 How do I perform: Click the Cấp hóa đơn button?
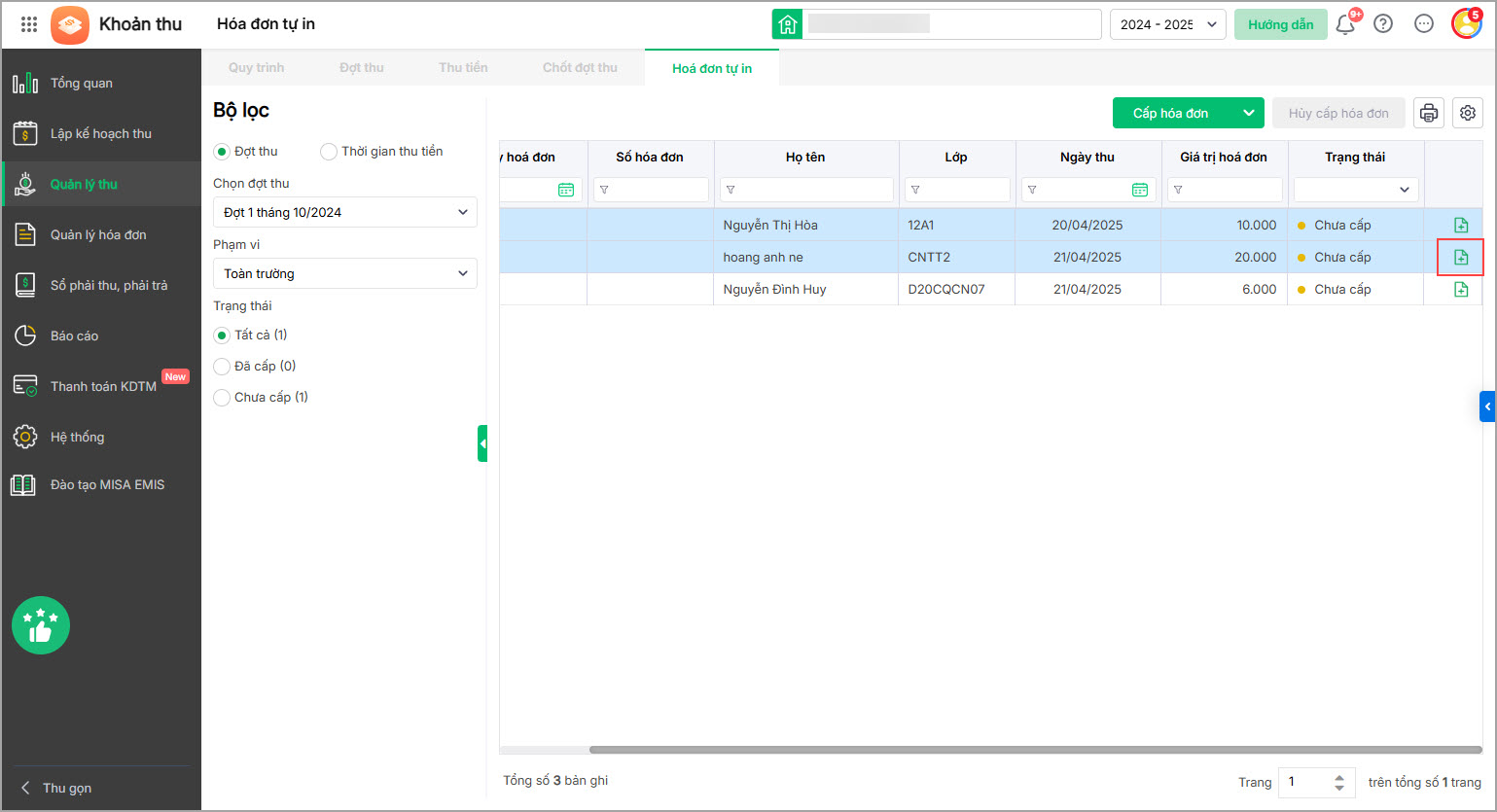coord(1172,113)
